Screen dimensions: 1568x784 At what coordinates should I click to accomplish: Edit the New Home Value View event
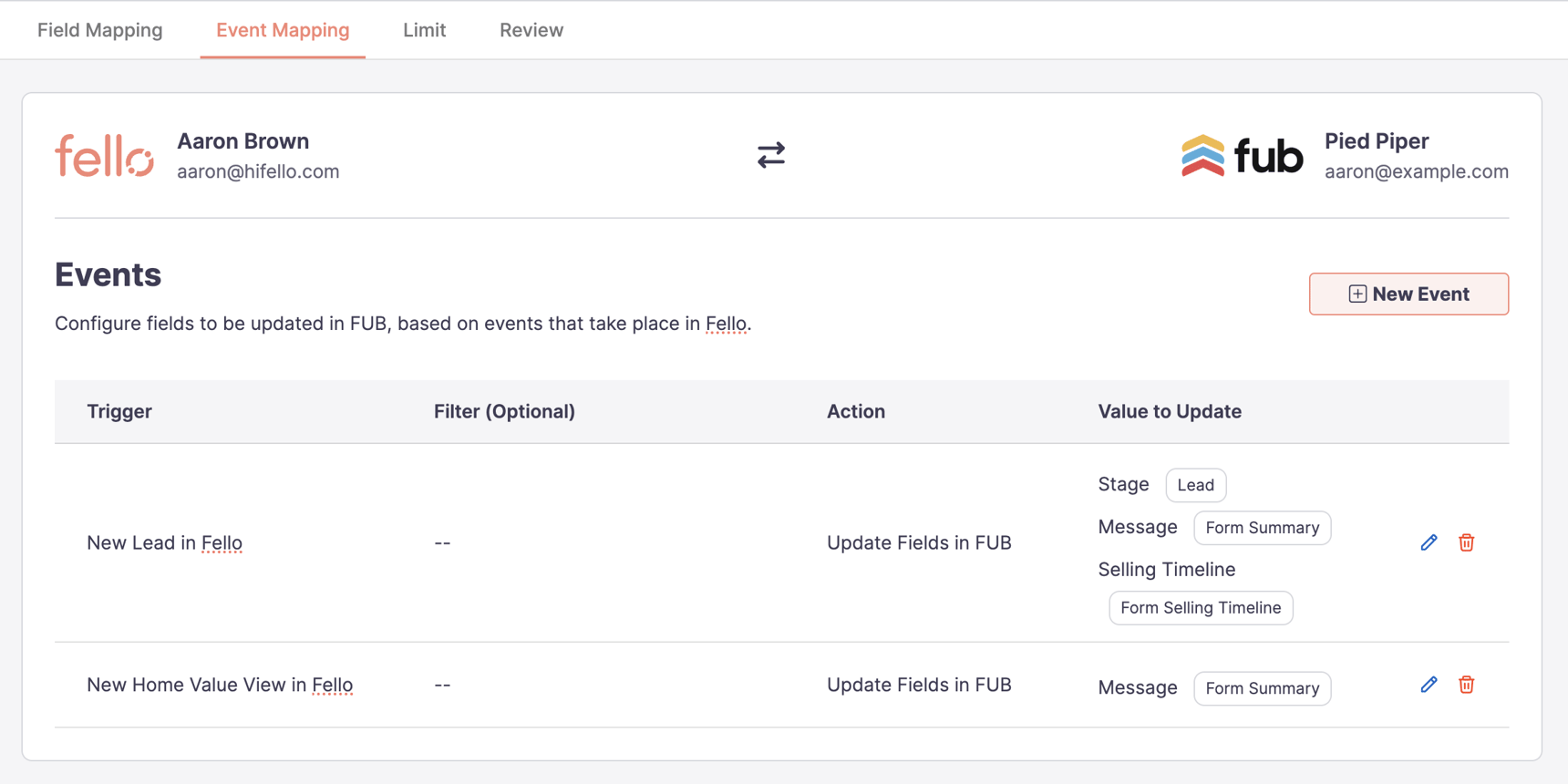pos(1429,685)
